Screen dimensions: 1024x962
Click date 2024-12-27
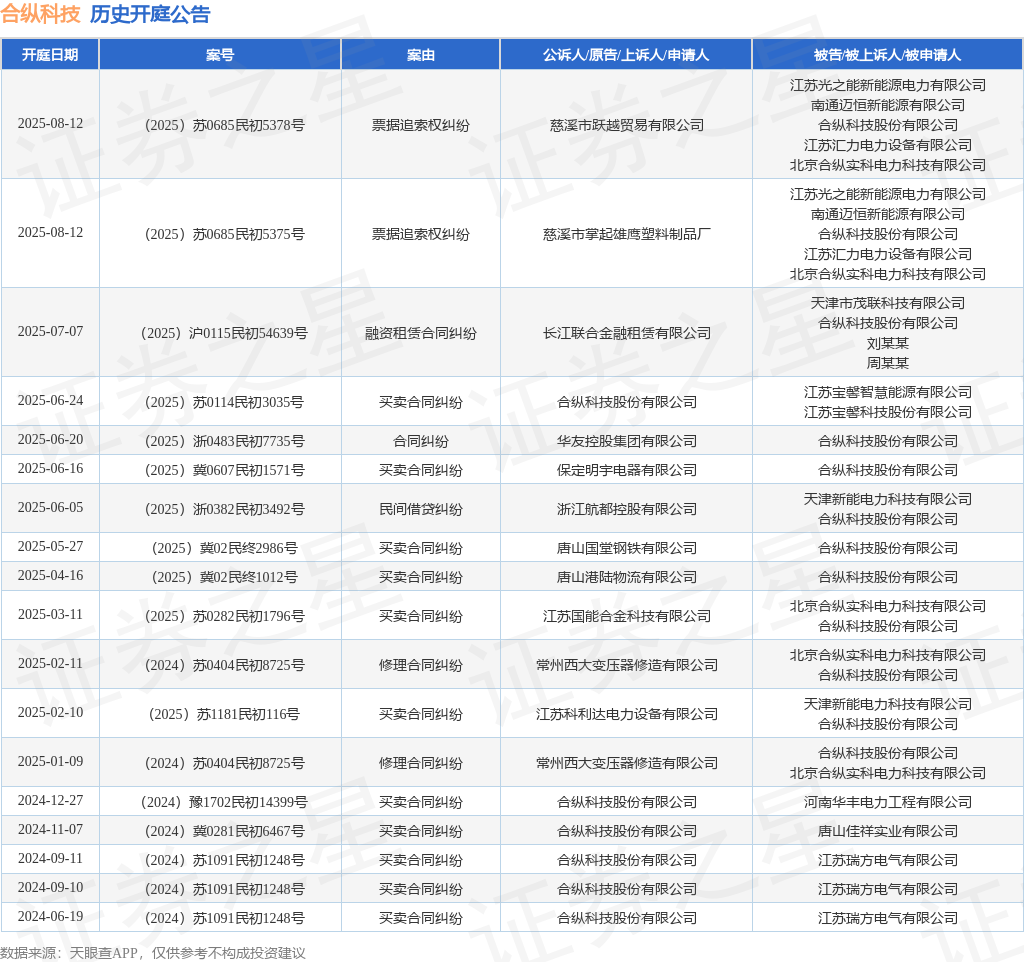point(50,801)
